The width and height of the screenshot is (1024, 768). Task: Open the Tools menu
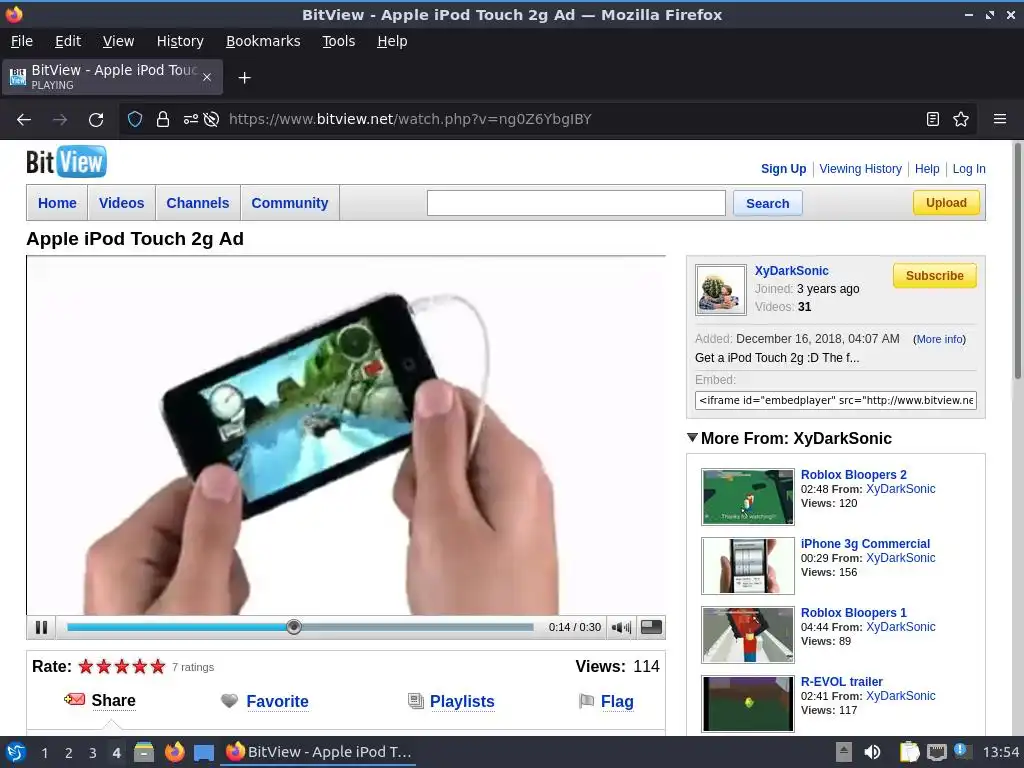[338, 41]
